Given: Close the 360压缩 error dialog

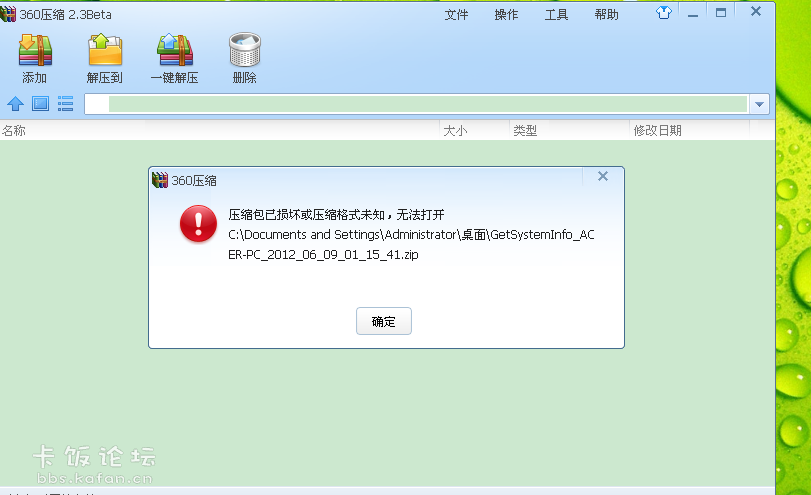Looking at the screenshot, I should coord(603,176).
